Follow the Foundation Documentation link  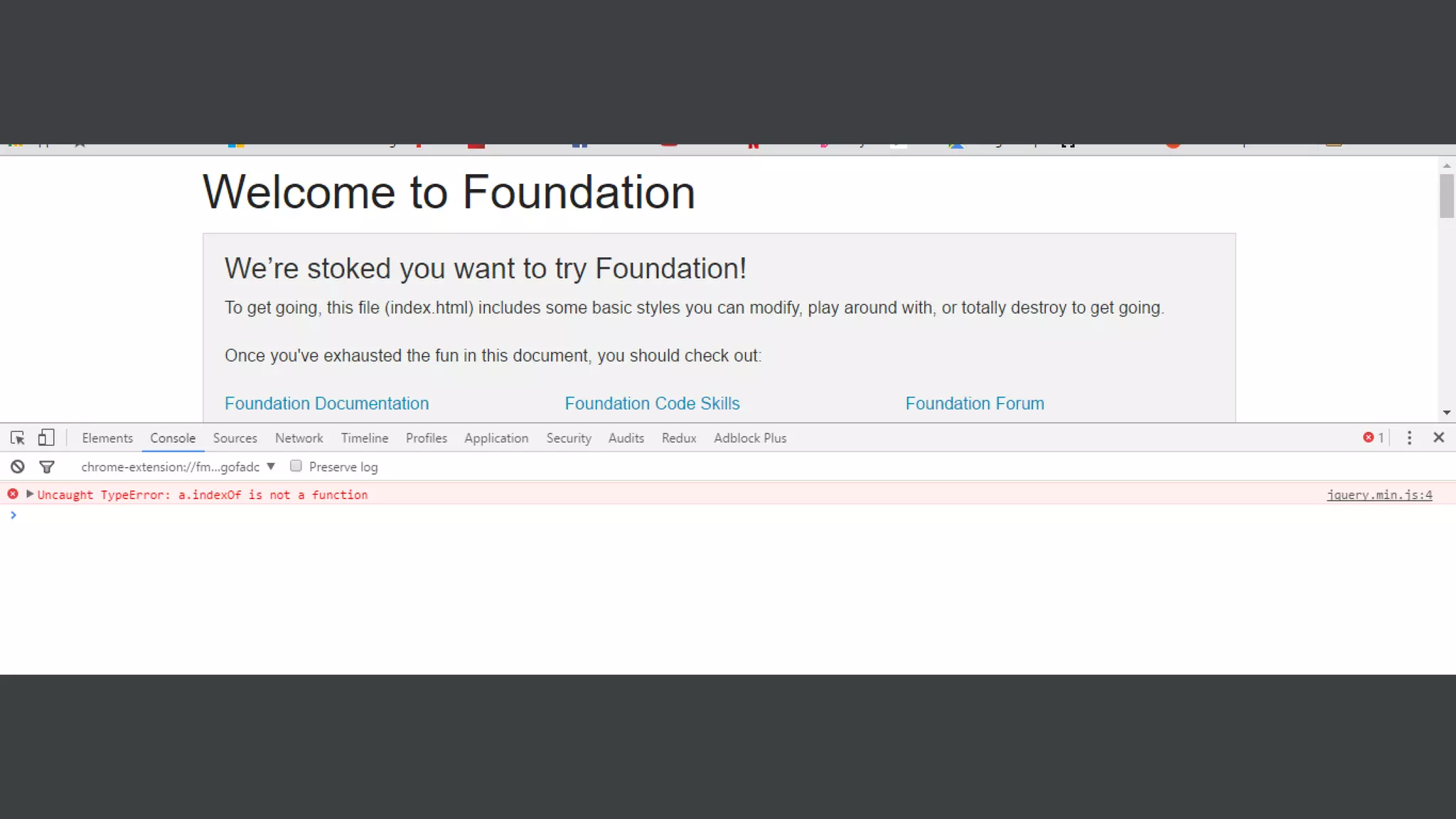[x=326, y=404]
